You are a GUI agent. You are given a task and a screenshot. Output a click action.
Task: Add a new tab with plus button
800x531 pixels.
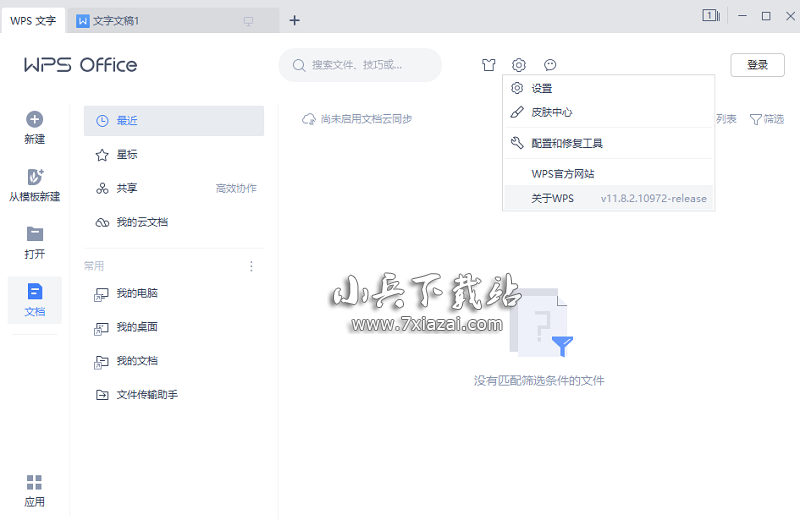pos(294,20)
